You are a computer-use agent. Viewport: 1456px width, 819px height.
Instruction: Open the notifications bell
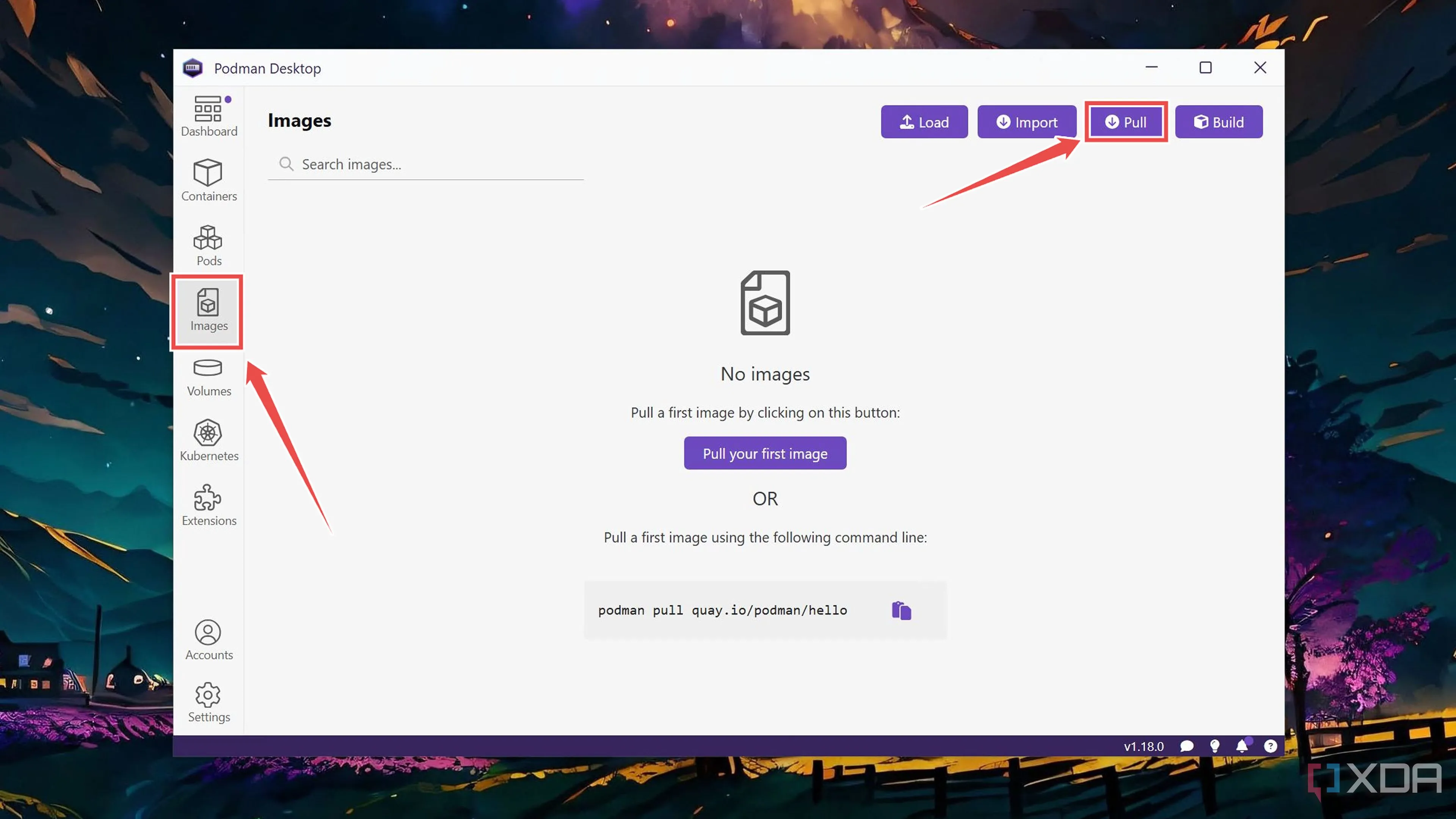coord(1242,747)
